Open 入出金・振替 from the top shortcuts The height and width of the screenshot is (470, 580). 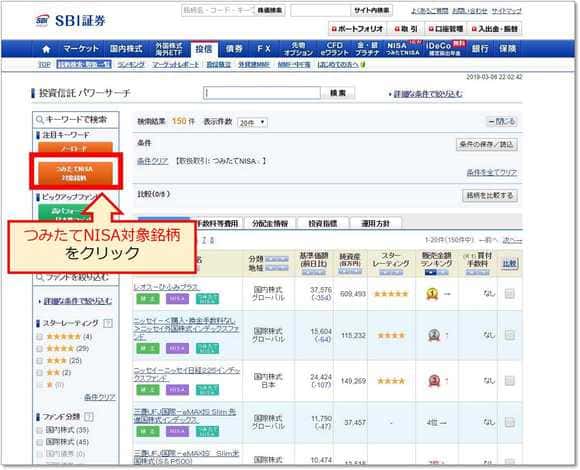tap(495, 29)
